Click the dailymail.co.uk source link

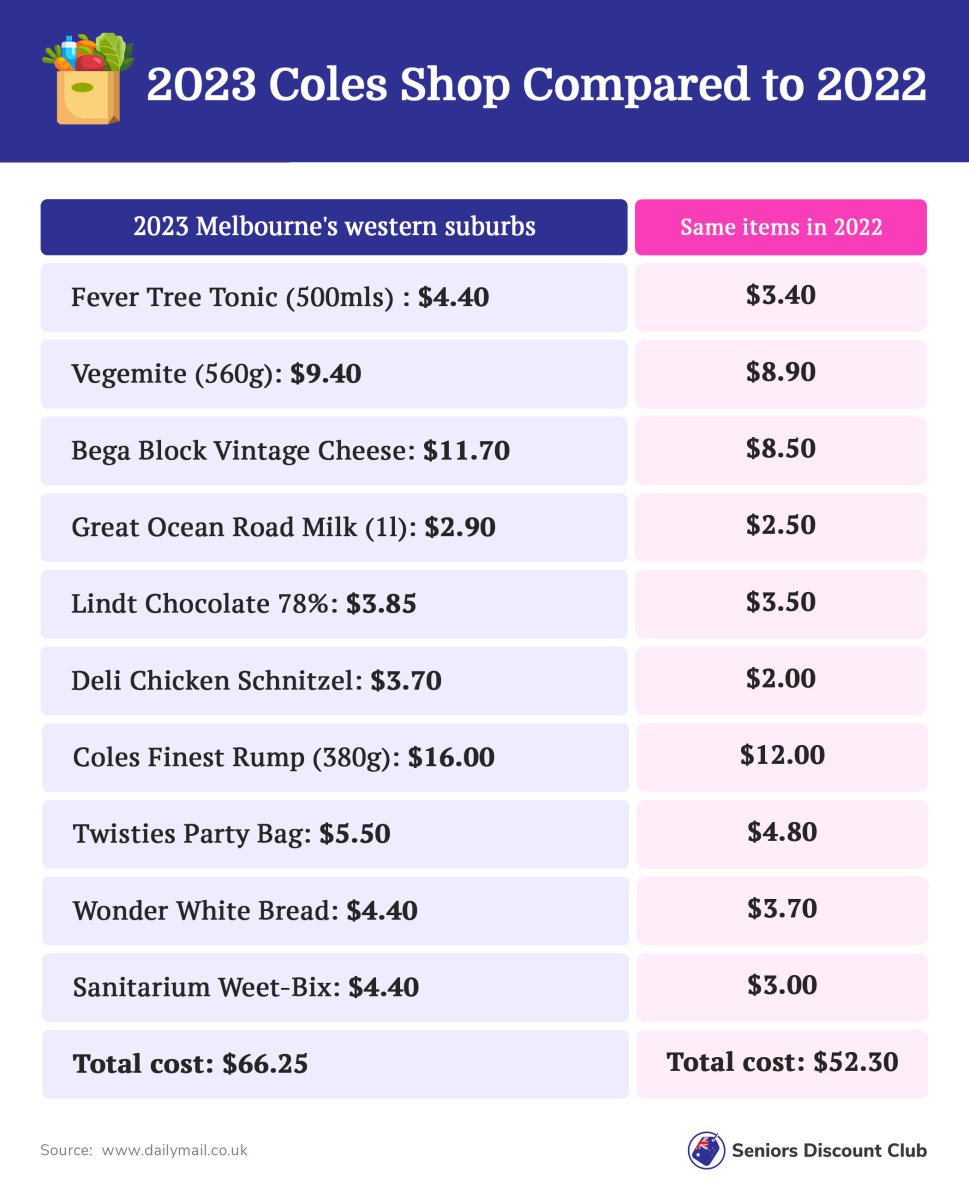pos(174,1150)
